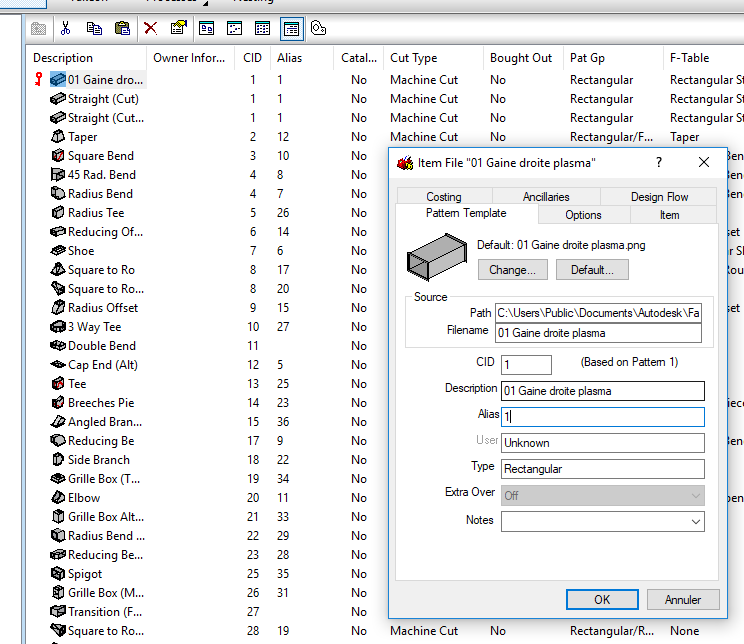This screenshot has height=644, width=744.
Task: Click the Cut scissors toolbar icon
Action: click(66, 28)
